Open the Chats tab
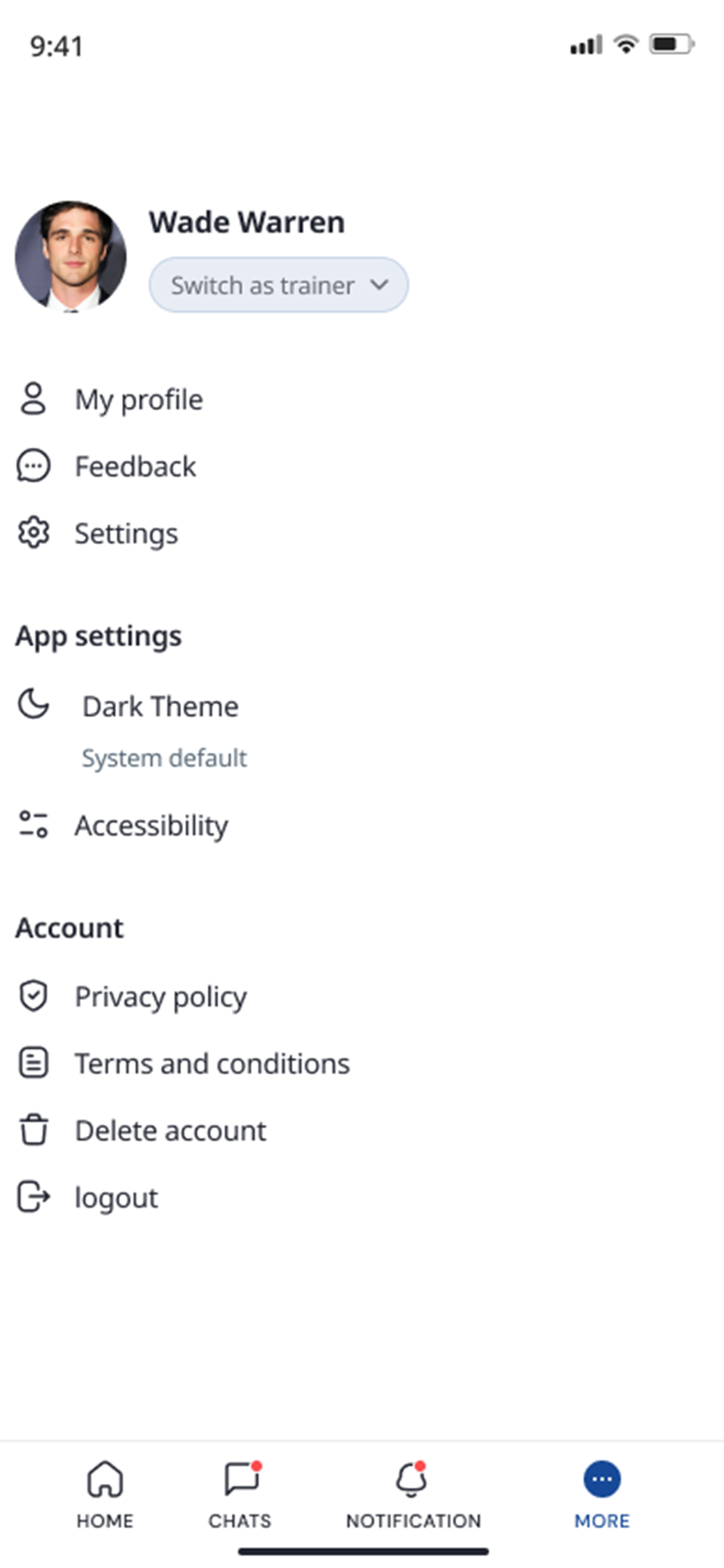 click(x=240, y=1494)
